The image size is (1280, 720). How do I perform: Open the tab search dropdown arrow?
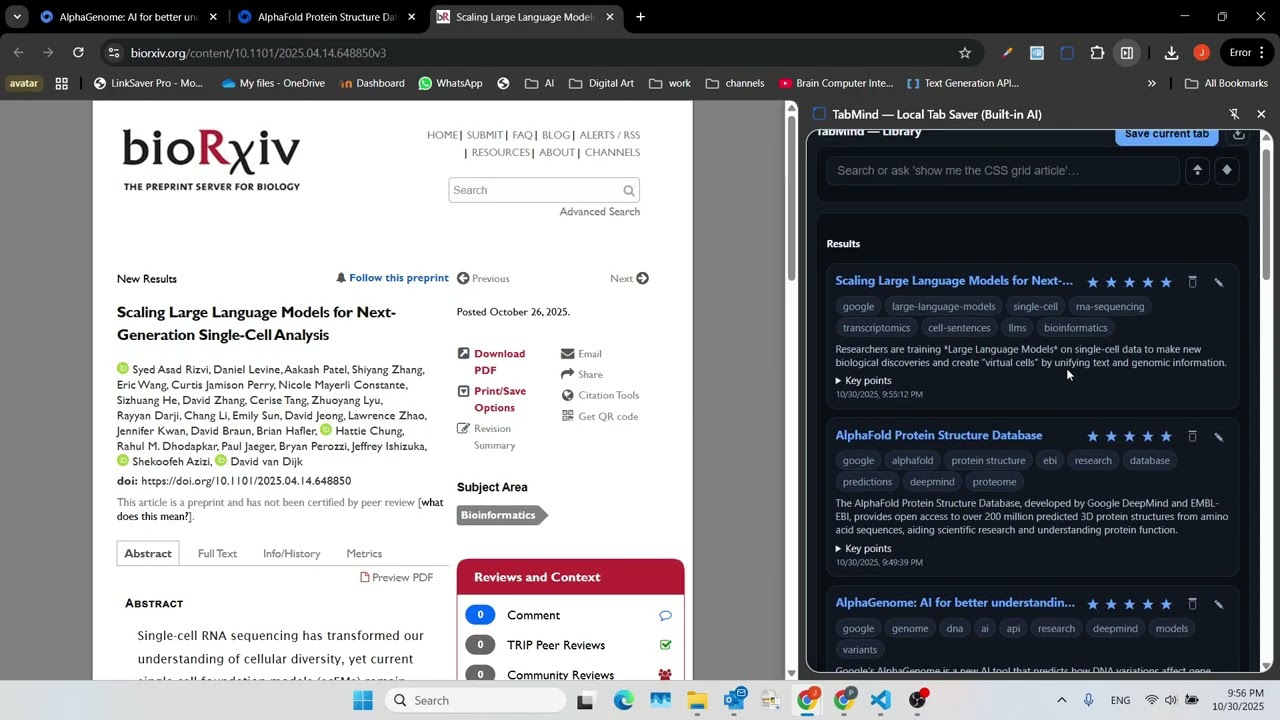point(17,17)
